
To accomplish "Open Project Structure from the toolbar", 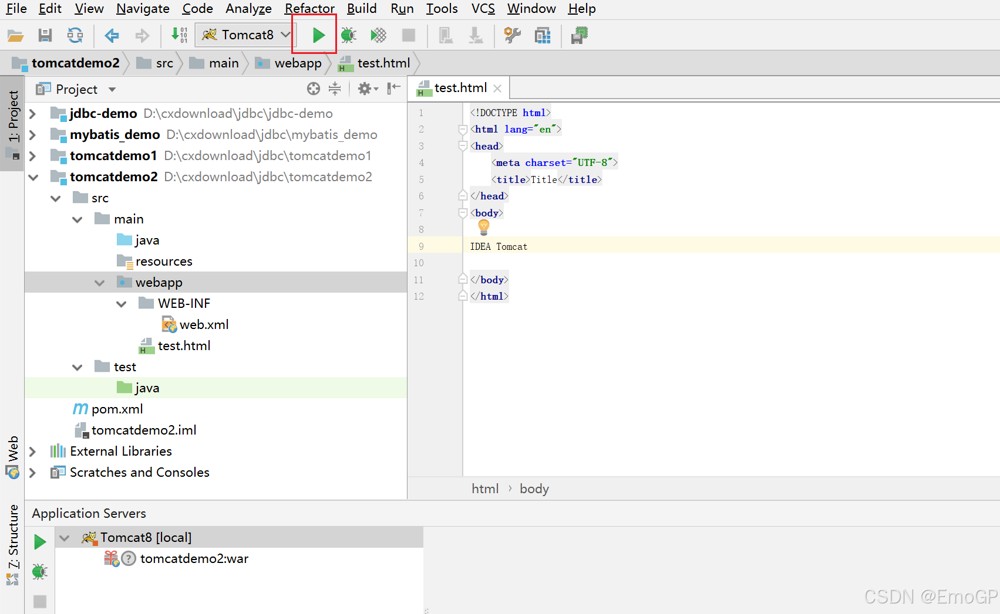I will click(x=543, y=35).
